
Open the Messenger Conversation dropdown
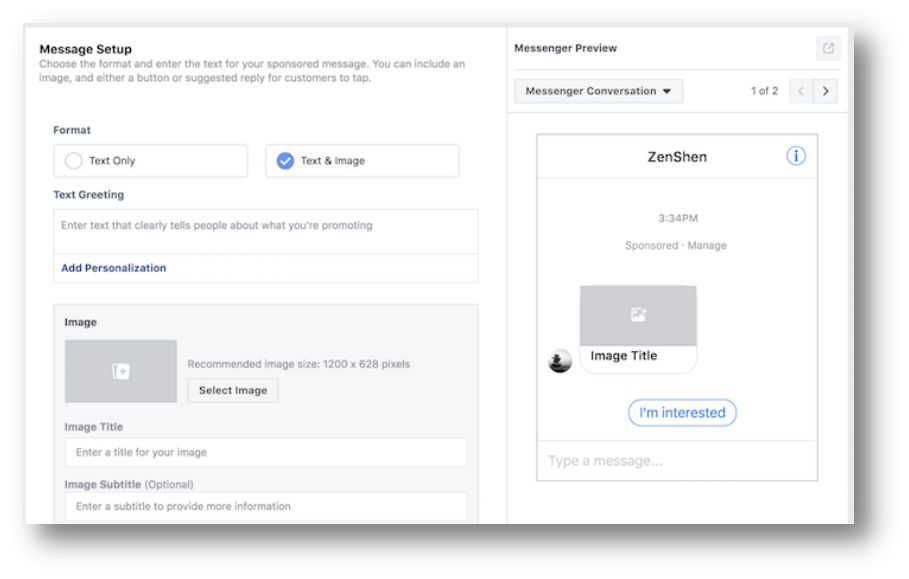coord(598,91)
